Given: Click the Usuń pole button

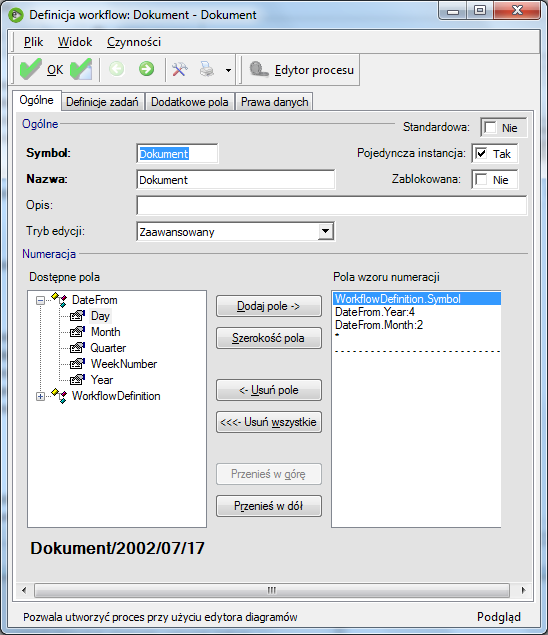Looking at the screenshot, I should pyautogui.click(x=269, y=390).
